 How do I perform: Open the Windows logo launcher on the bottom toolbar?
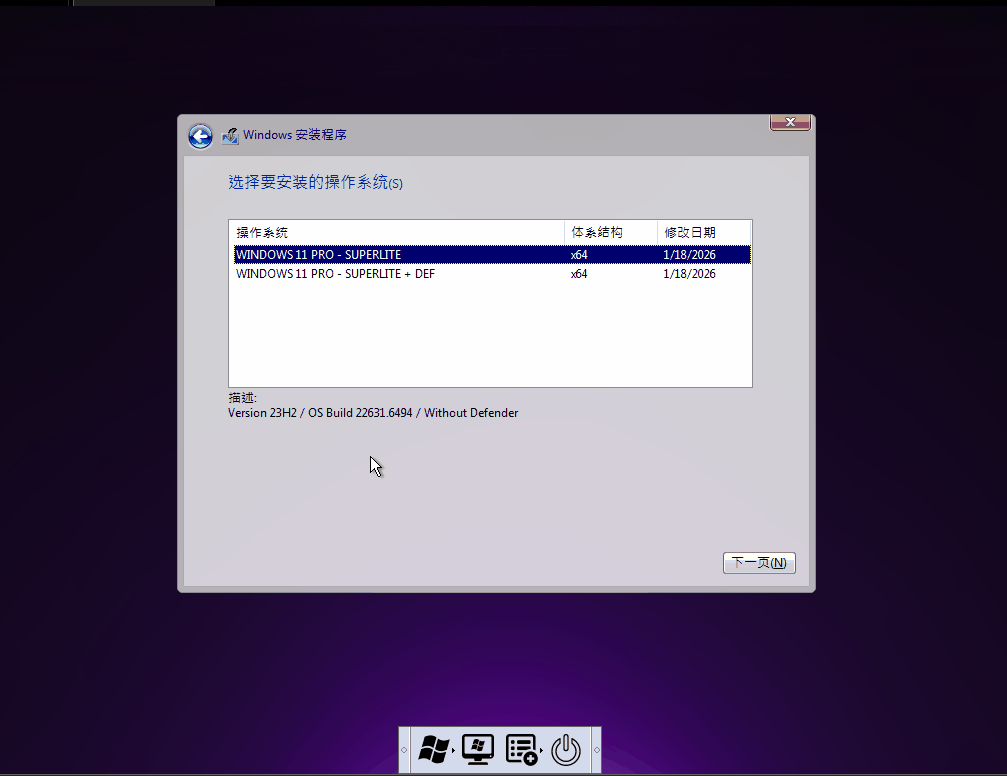click(433, 749)
